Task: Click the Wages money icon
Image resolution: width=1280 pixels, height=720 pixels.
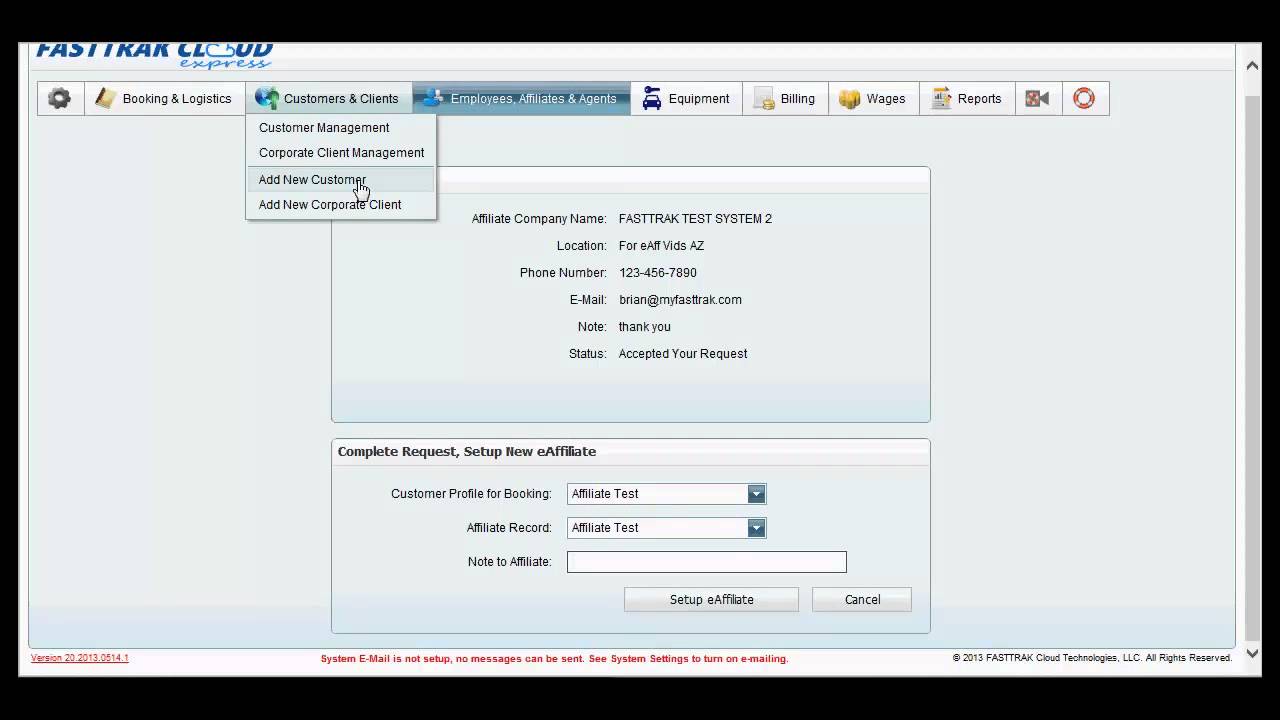Action: [x=850, y=98]
